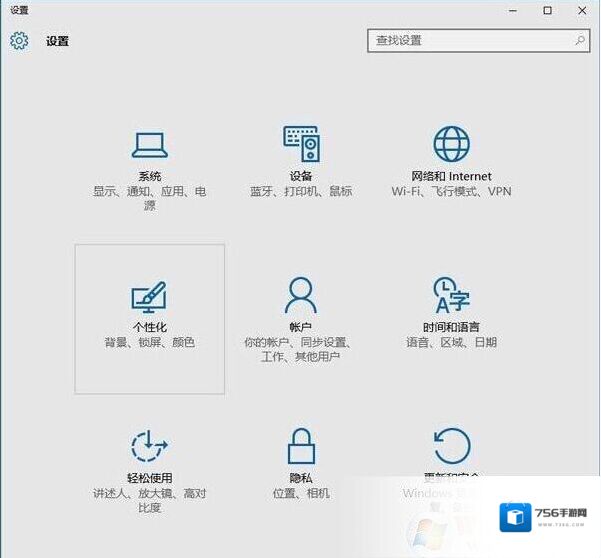This screenshot has height=558, width=601.
Task: Click the 个性化 title text
Action: coord(149,328)
